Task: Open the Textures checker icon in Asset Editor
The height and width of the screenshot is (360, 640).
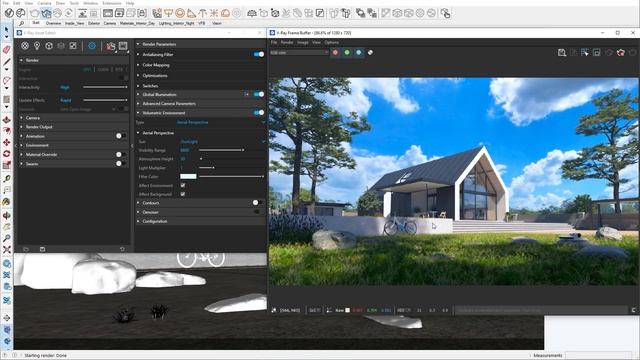Action: [73, 46]
